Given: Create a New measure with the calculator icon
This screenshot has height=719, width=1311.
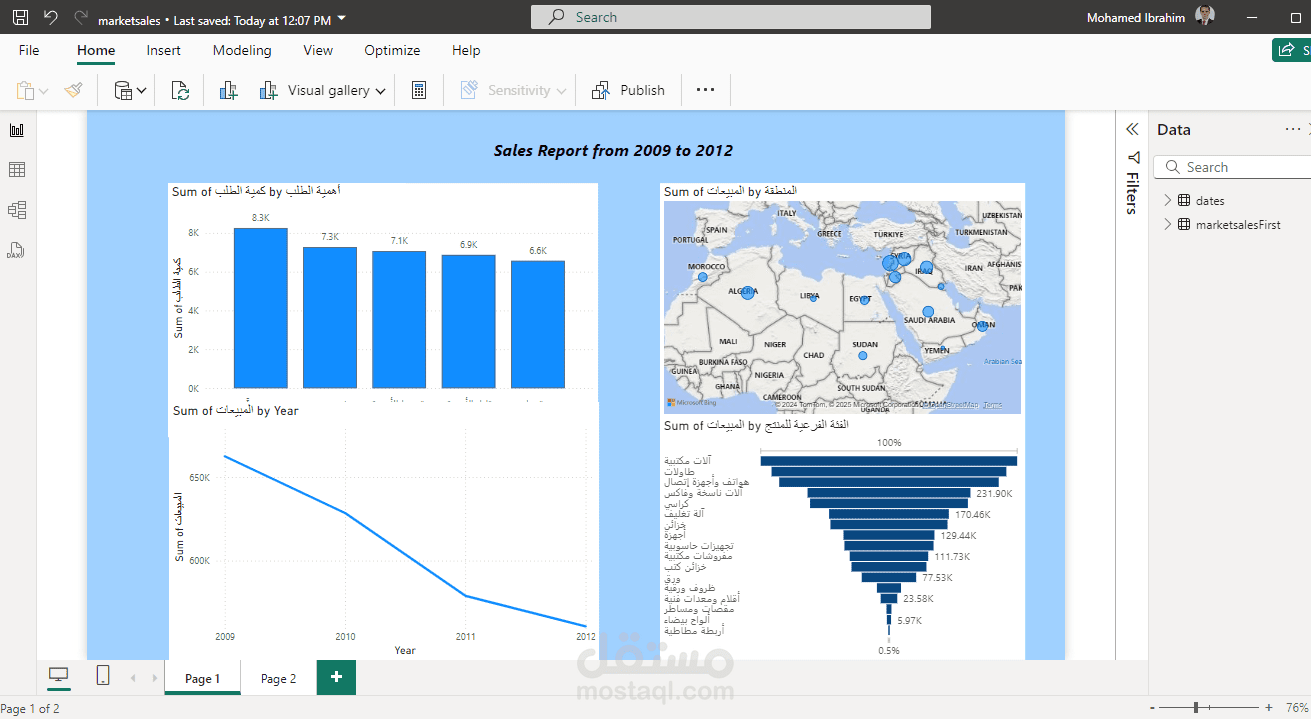Looking at the screenshot, I should tap(419, 90).
